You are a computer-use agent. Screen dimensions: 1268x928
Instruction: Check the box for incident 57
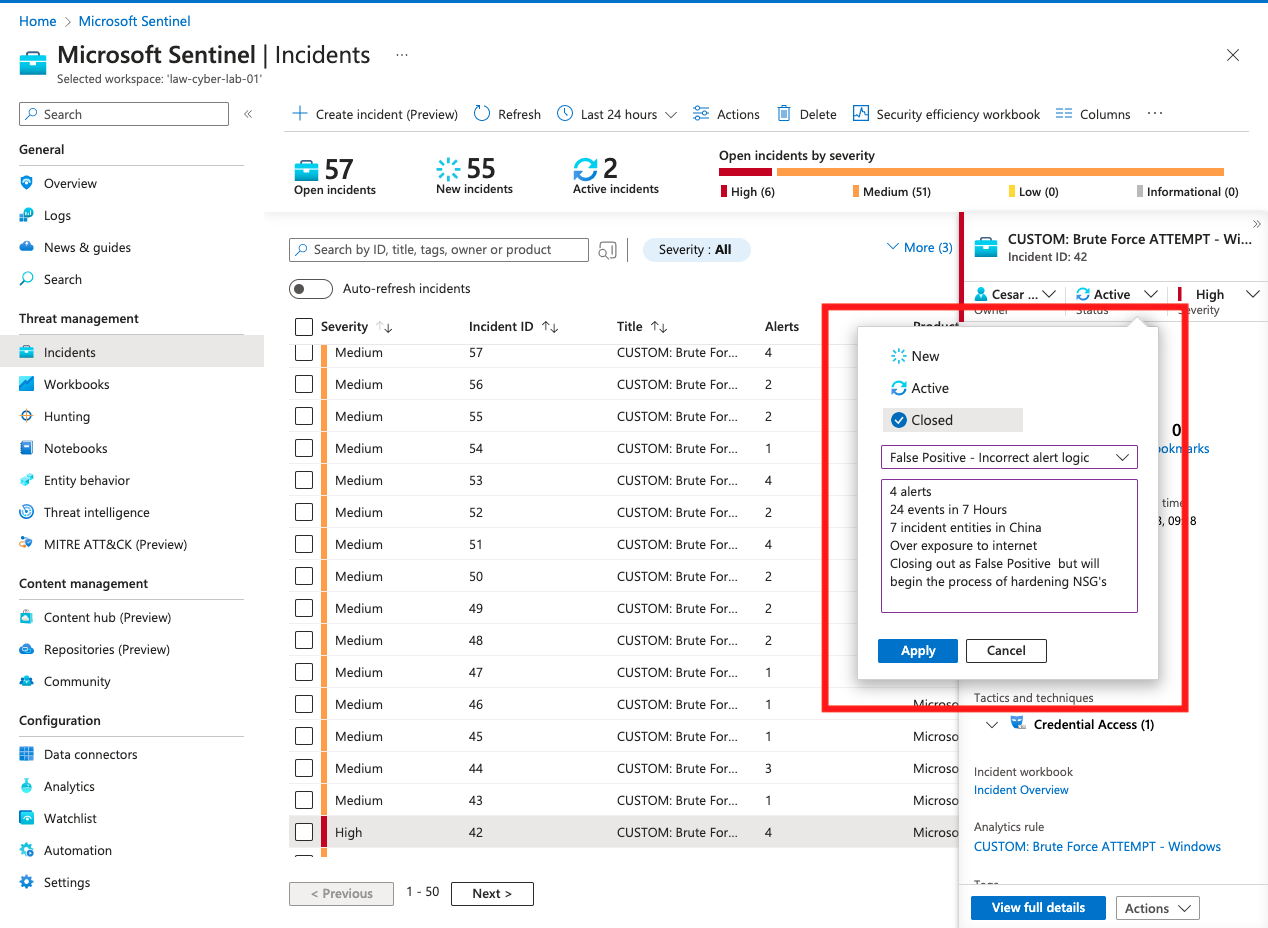[304, 352]
